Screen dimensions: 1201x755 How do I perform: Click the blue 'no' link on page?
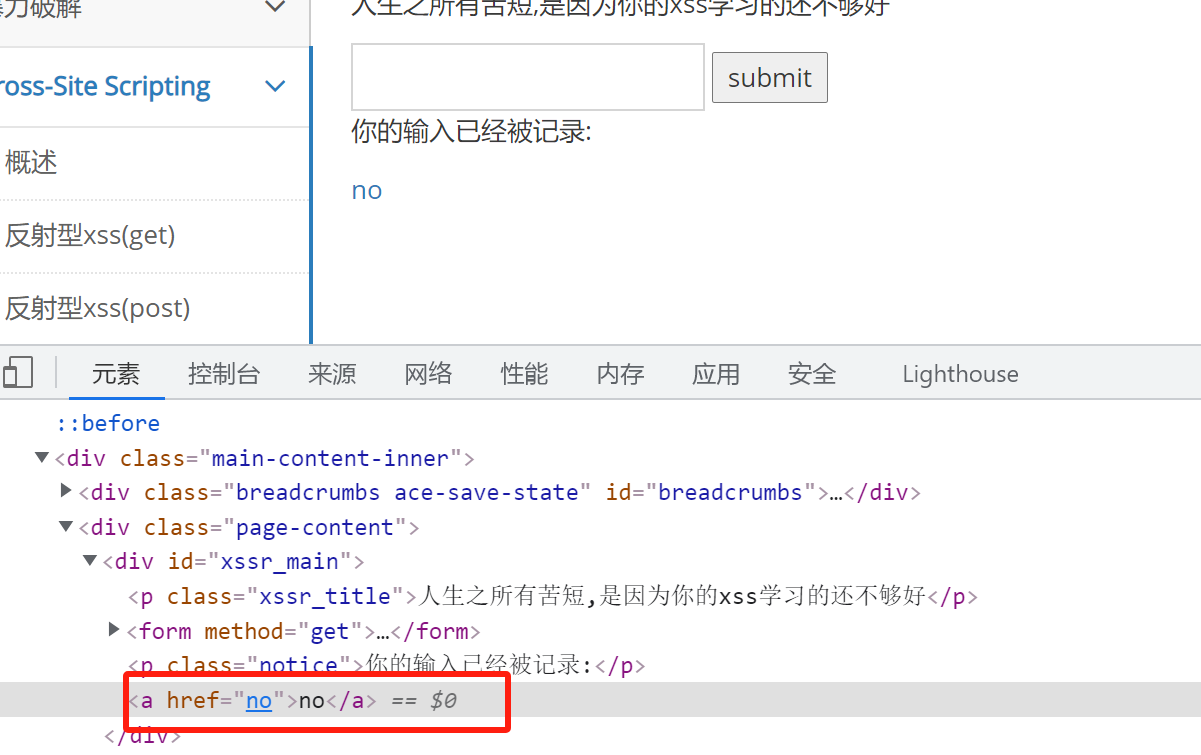pos(367,191)
